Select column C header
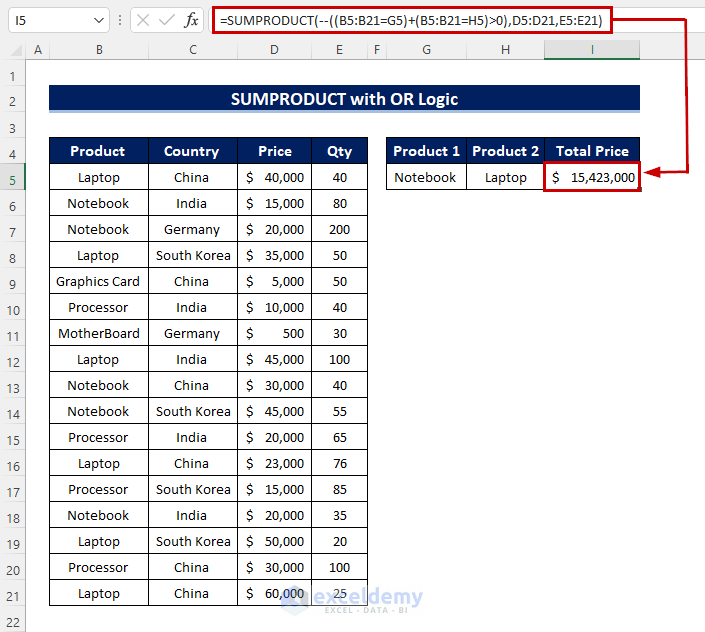The width and height of the screenshot is (705, 632). point(193,50)
